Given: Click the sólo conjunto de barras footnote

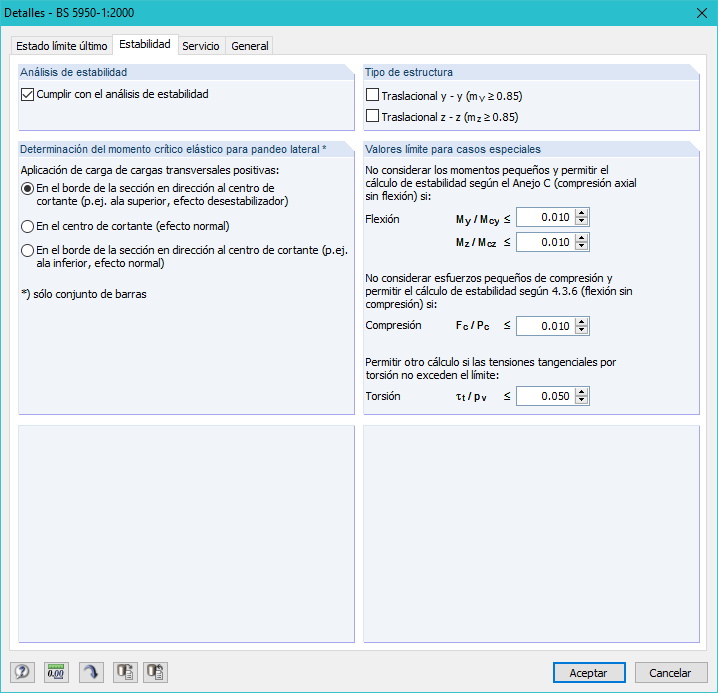Looking at the screenshot, I should tap(84, 294).
